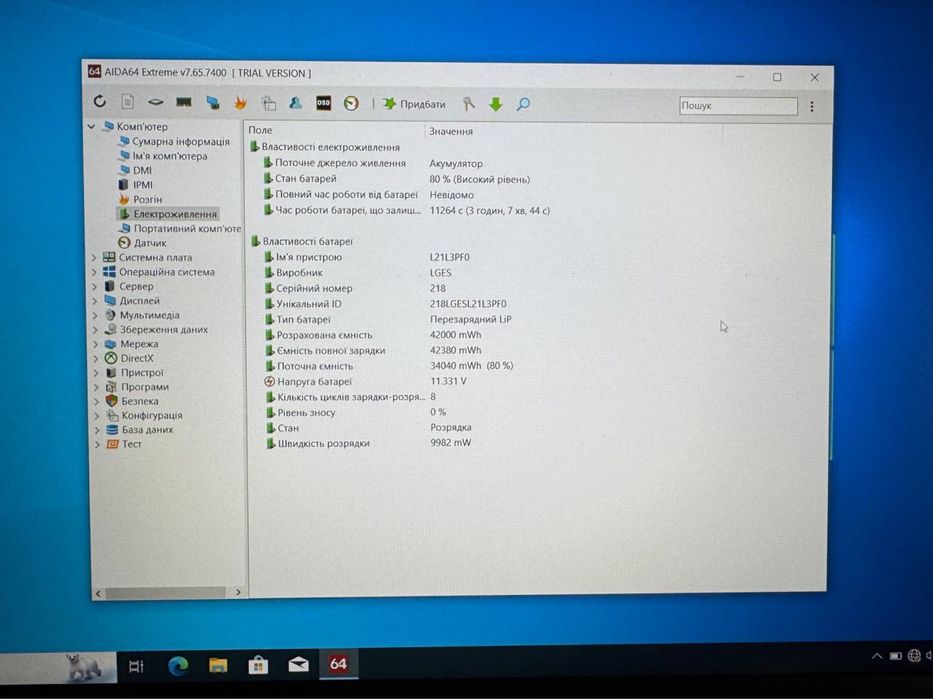The width and height of the screenshot is (933, 699).
Task: Click the tree panel right scroll arrow
Action: 238,592
